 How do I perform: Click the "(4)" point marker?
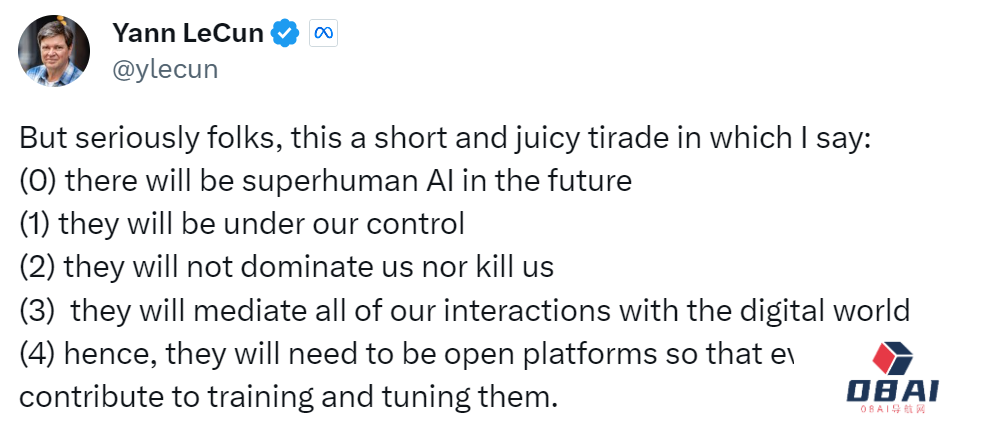point(38,353)
